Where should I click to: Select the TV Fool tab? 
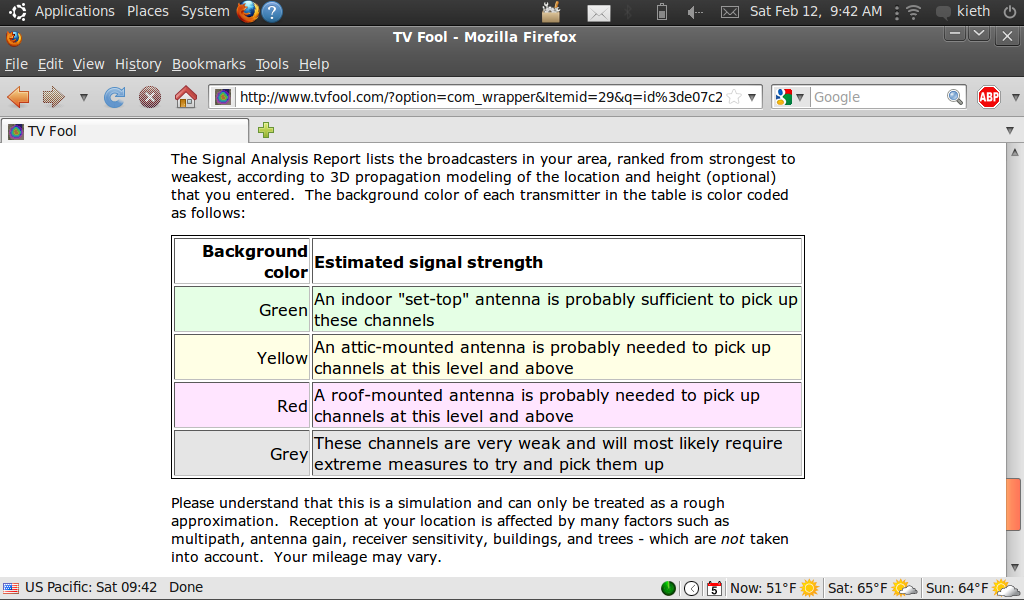click(x=123, y=131)
